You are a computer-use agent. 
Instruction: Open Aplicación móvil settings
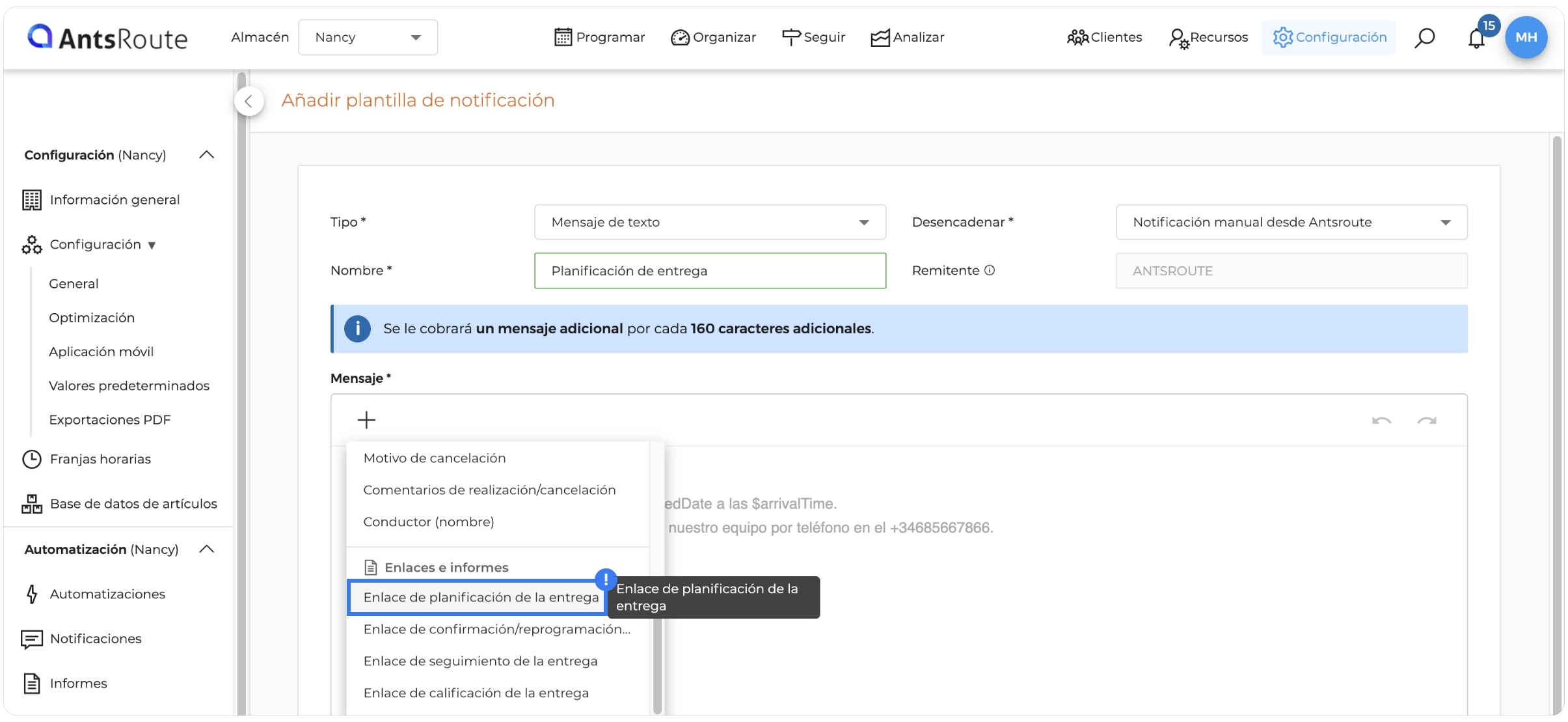(x=101, y=352)
